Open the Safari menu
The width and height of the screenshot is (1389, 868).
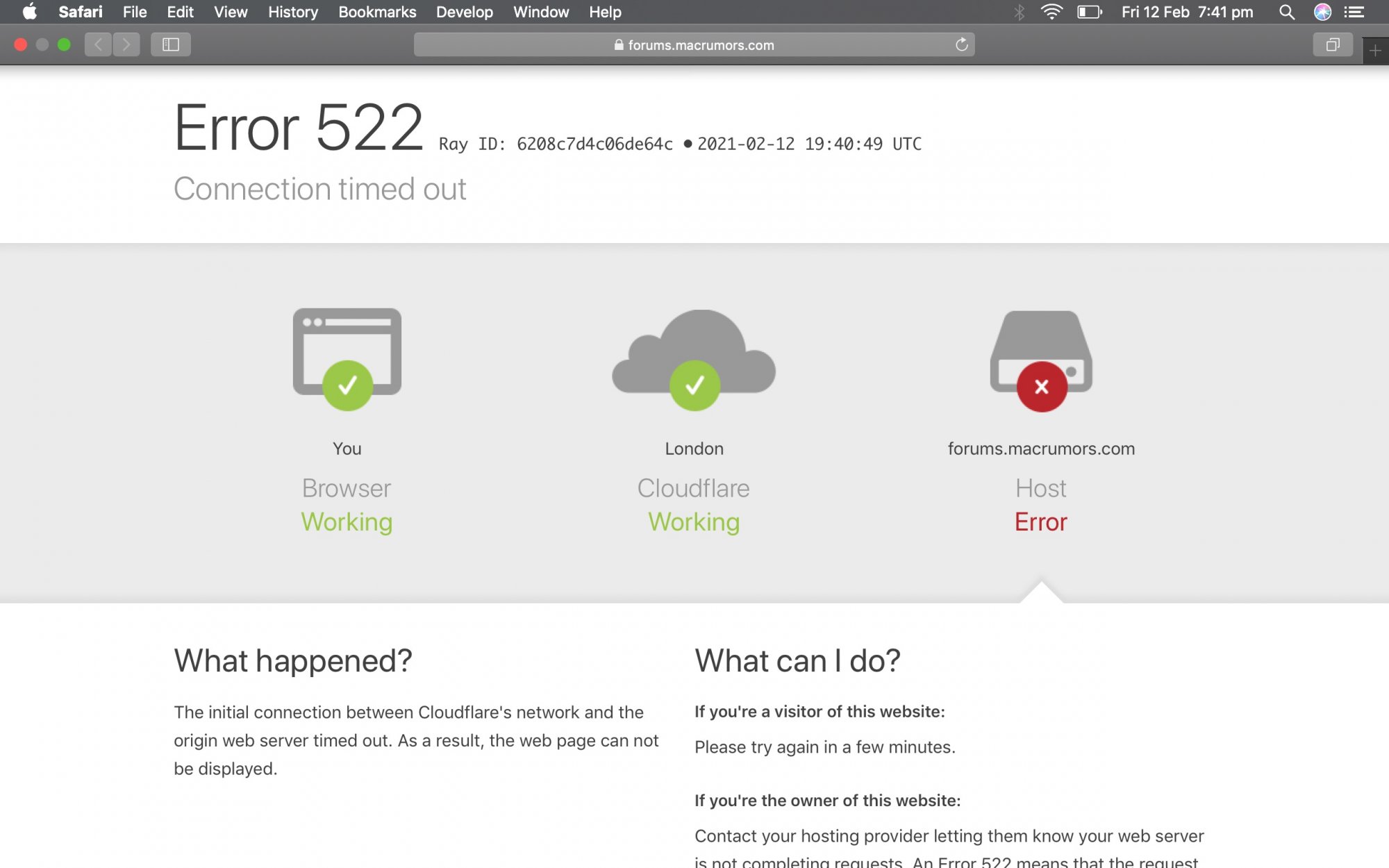tap(81, 12)
